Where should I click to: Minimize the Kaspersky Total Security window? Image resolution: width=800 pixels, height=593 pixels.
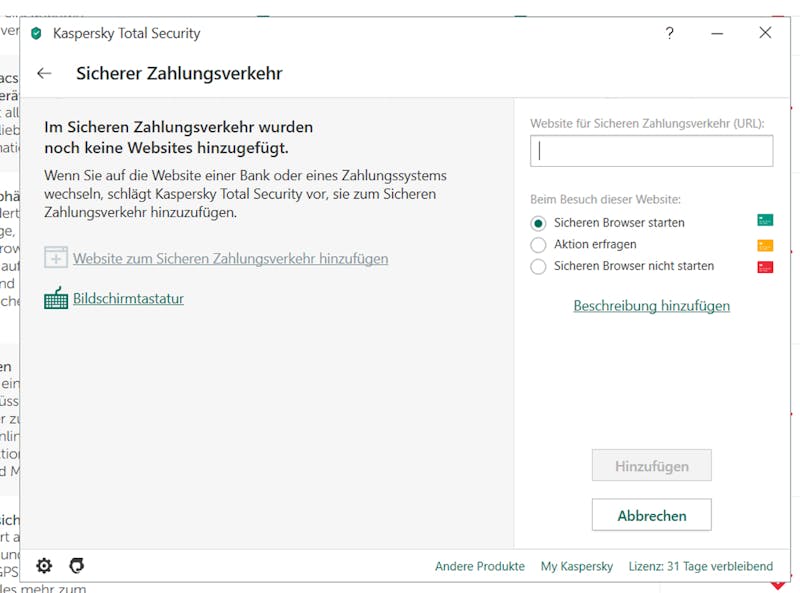[x=717, y=34]
